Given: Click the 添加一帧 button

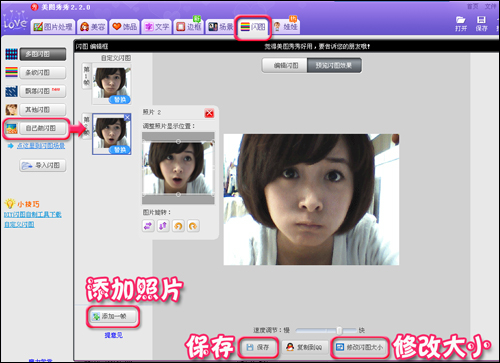Looking at the screenshot, I should (113, 316).
